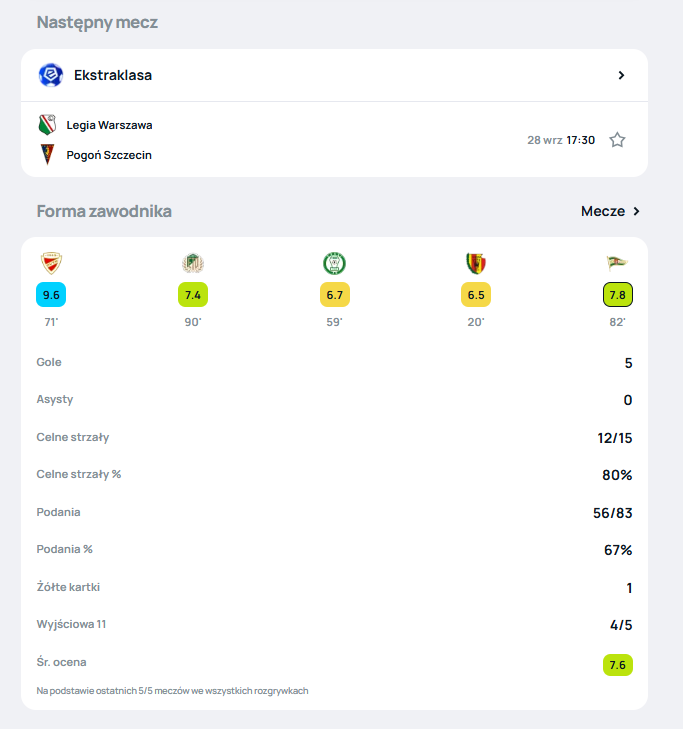Click the chevron next to Mecze

[637, 211]
